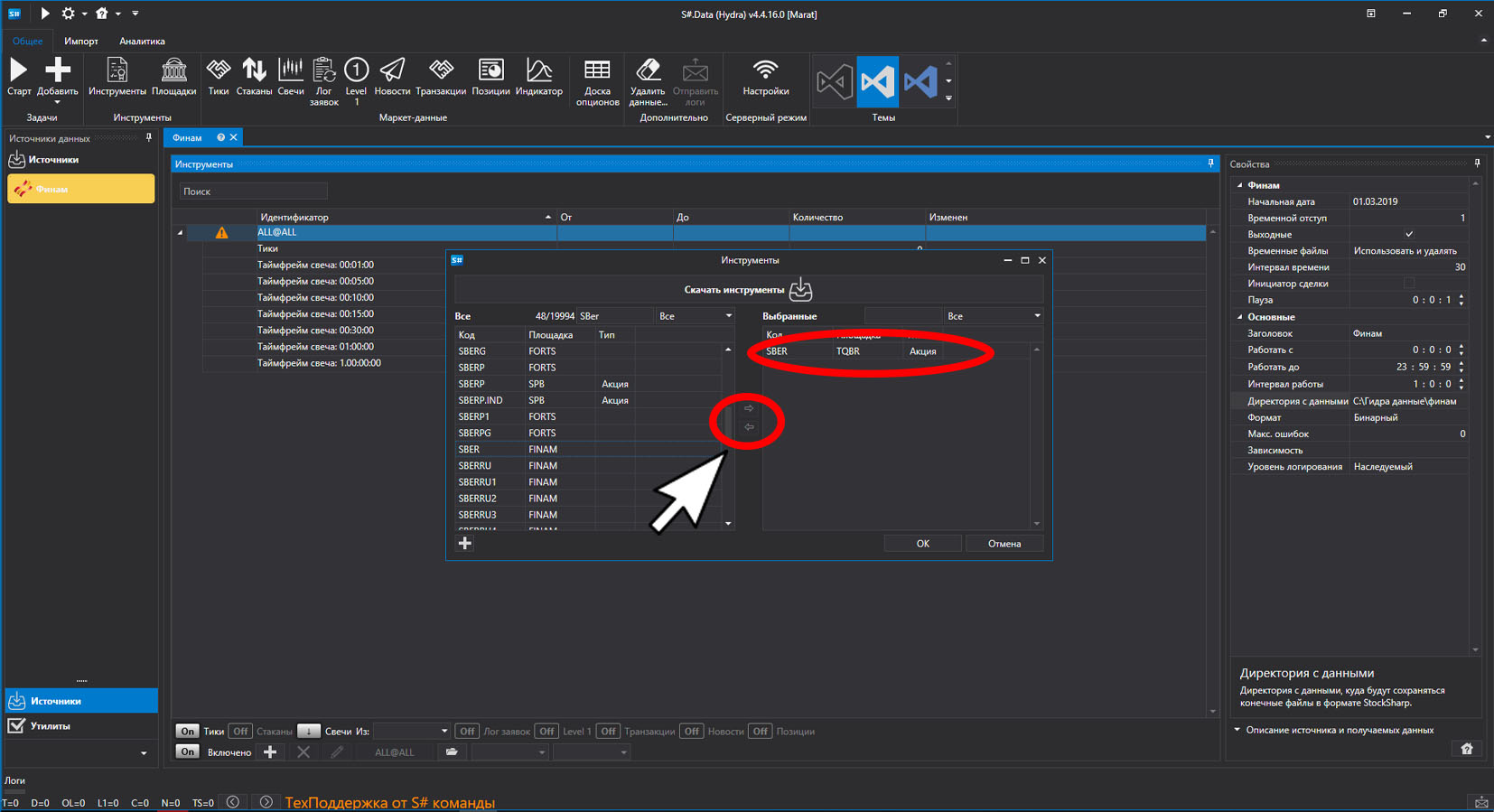
Task: Confirm the dialog with OK
Action: (x=922, y=544)
